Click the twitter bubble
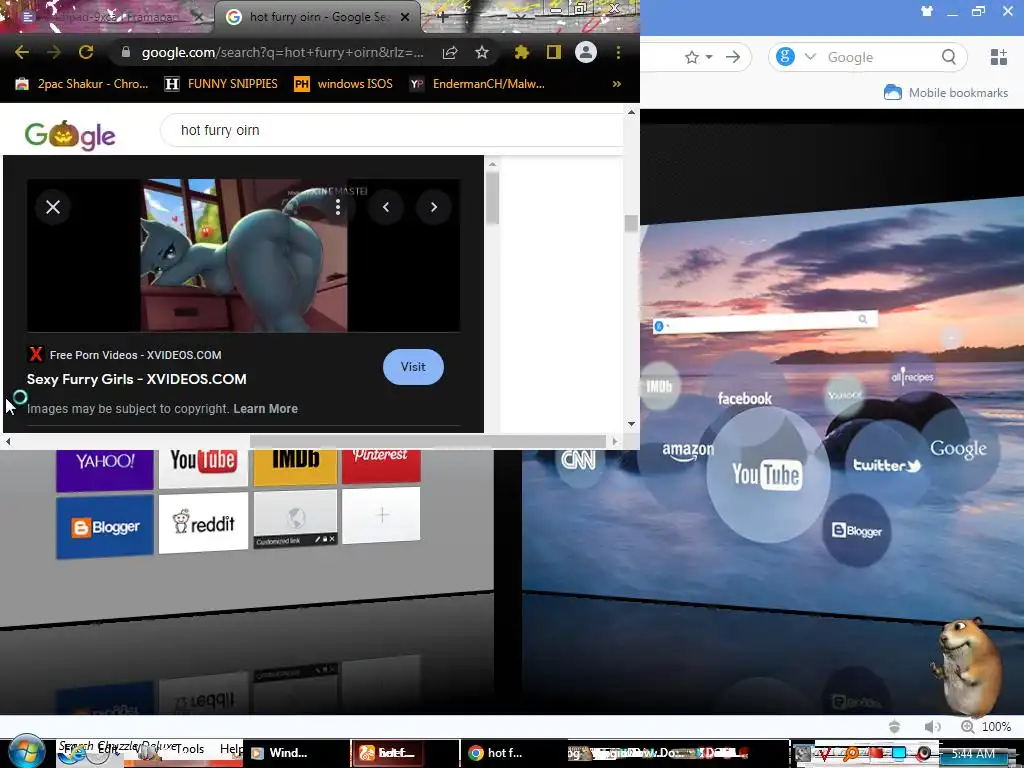1024x768 pixels. pyautogui.click(x=886, y=465)
